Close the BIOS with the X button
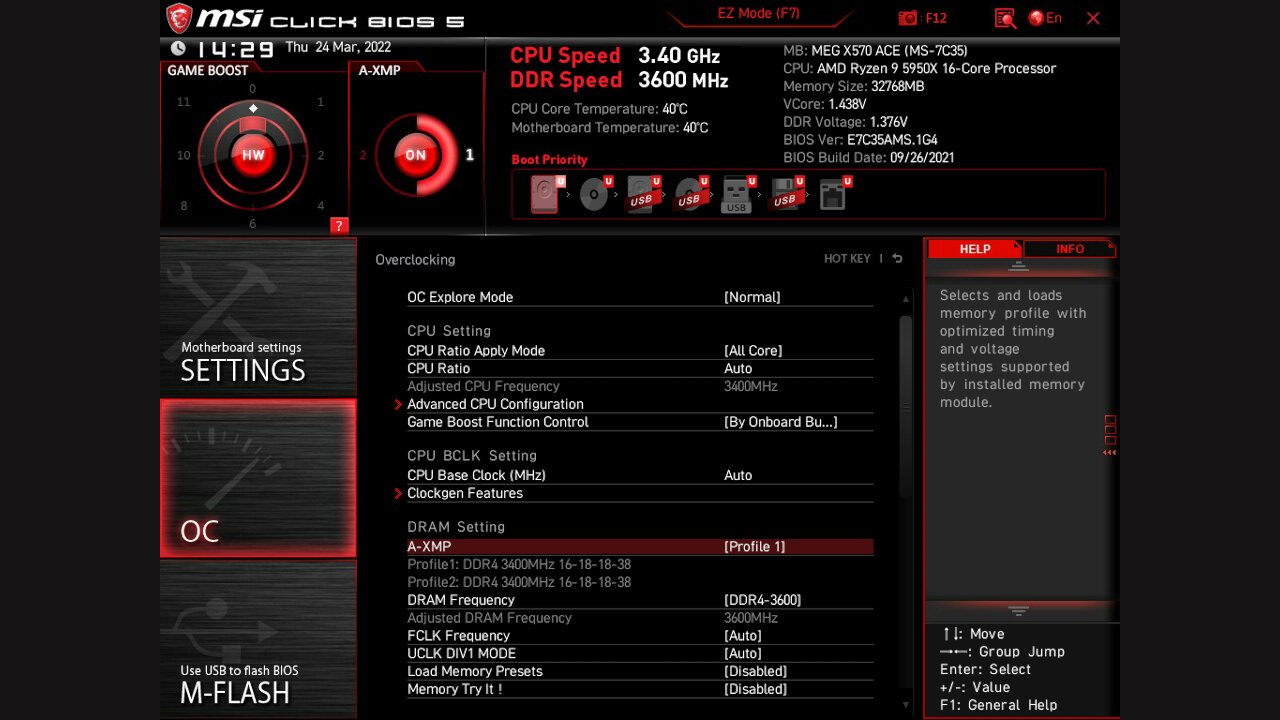Image resolution: width=1280 pixels, height=720 pixels. point(1093,18)
